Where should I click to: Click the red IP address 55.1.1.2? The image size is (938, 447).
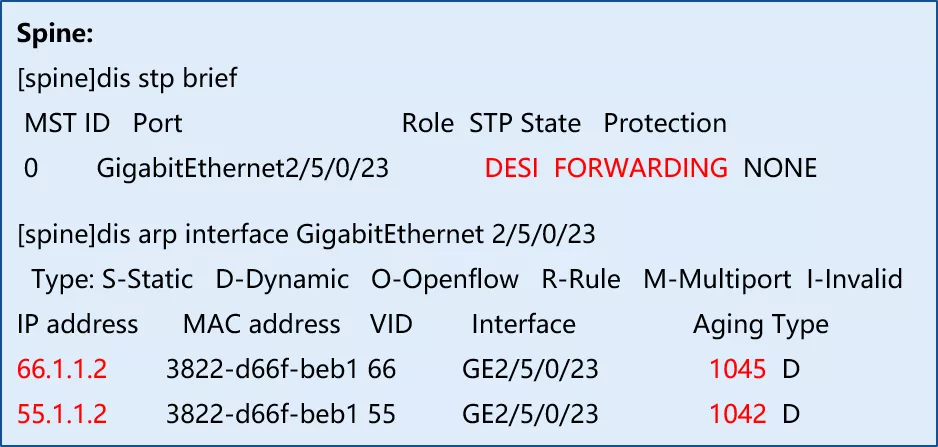click(x=62, y=413)
